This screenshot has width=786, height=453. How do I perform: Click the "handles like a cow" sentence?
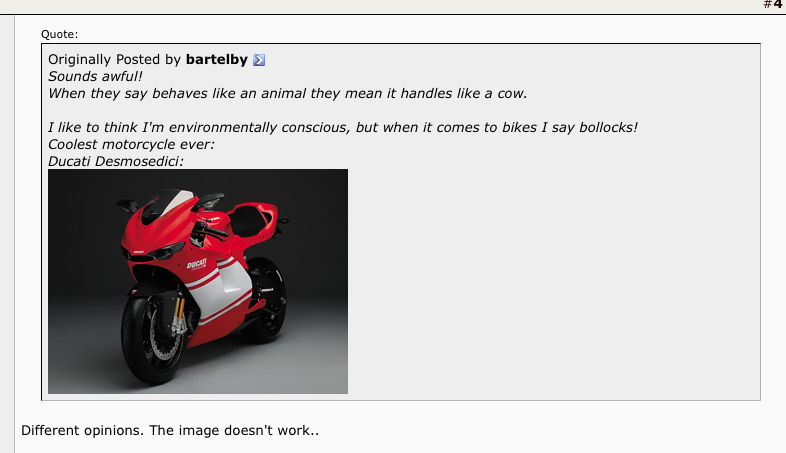[287, 94]
